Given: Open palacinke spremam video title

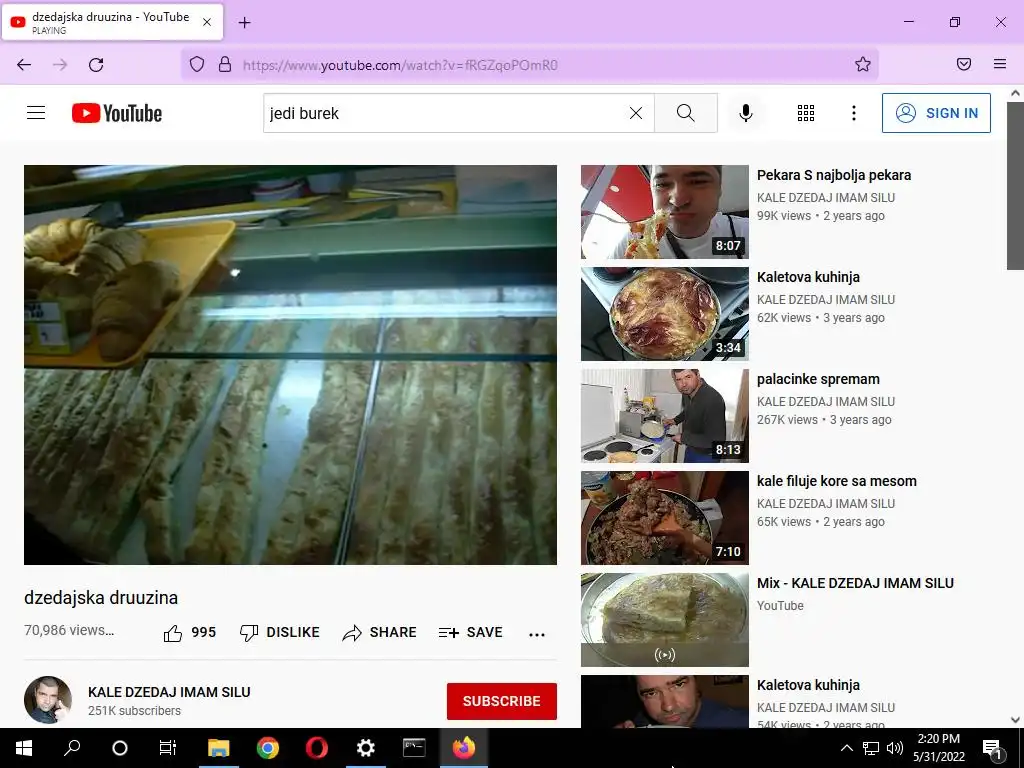Looking at the screenshot, I should tap(818, 379).
